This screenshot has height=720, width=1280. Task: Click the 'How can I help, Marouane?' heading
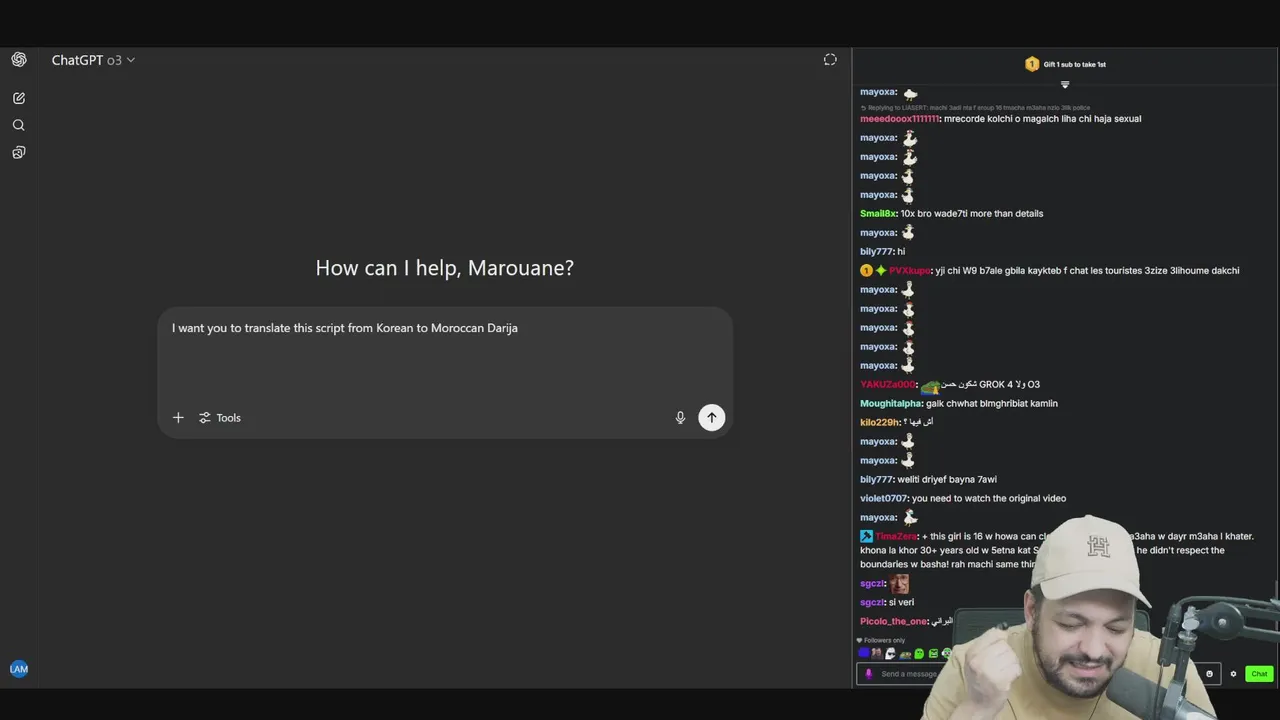(445, 268)
